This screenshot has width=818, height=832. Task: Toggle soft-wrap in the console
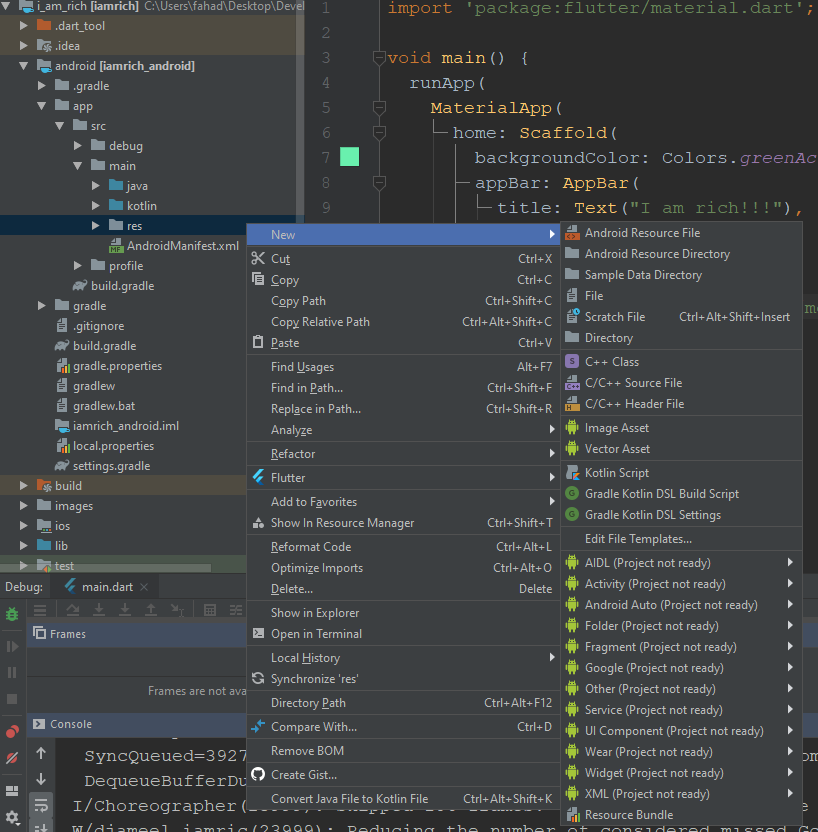click(41, 804)
